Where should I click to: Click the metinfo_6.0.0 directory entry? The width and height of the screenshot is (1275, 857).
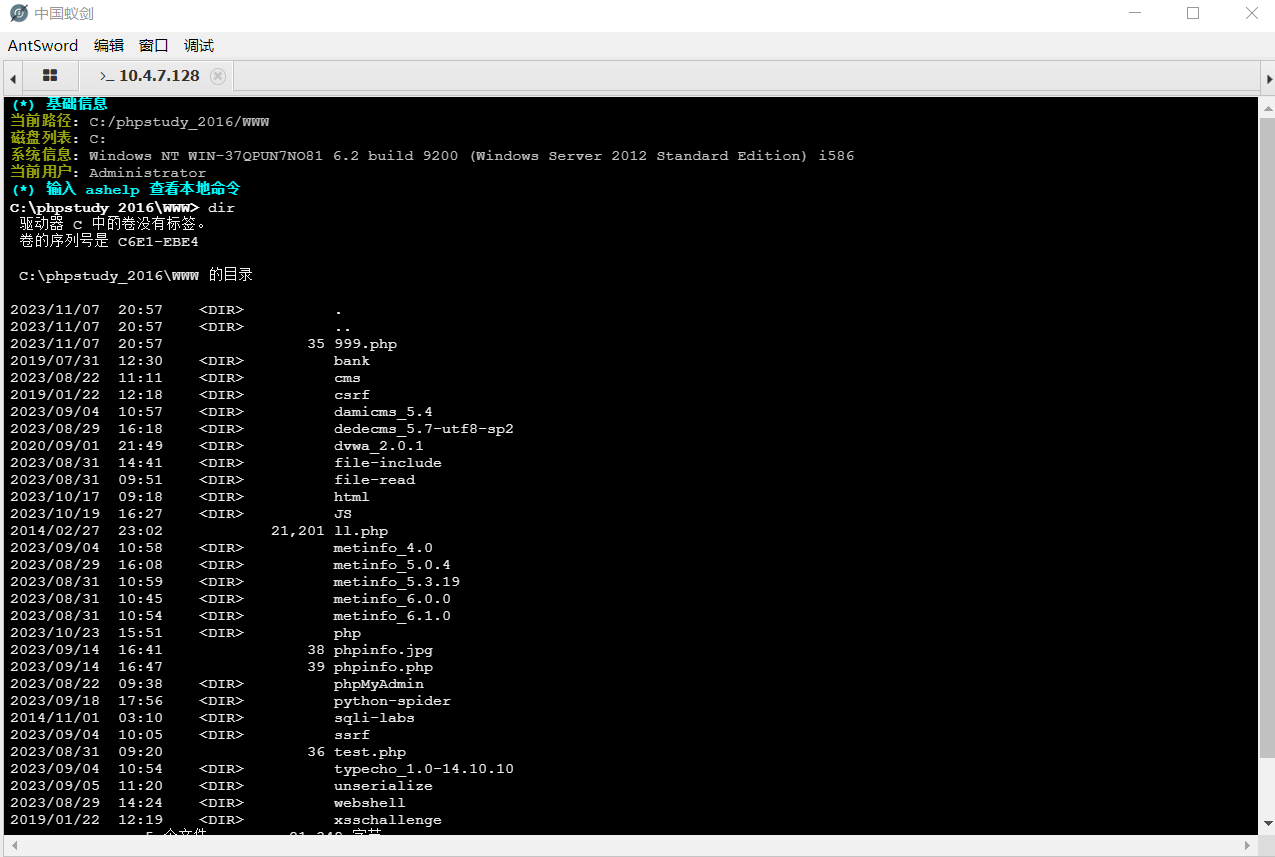coord(392,599)
